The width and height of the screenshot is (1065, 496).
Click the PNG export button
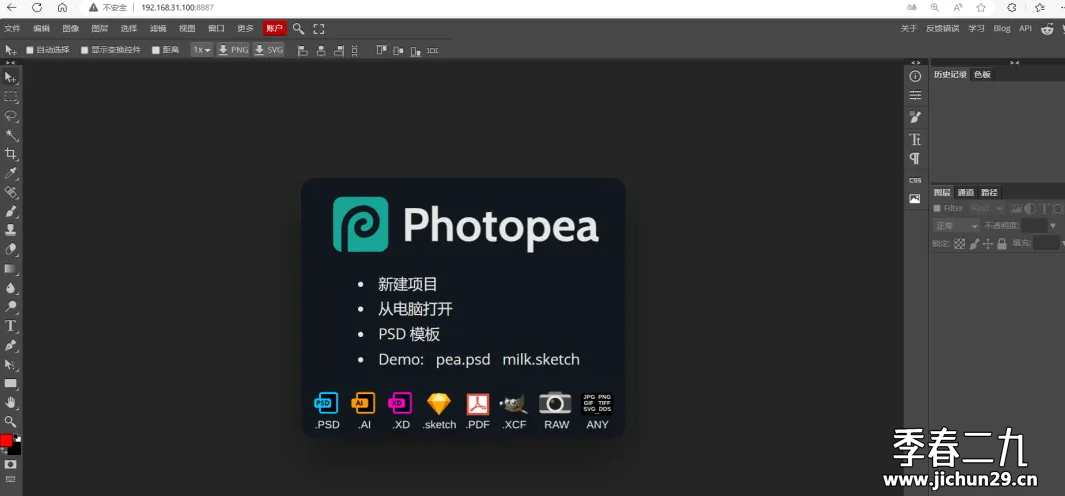click(233, 50)
